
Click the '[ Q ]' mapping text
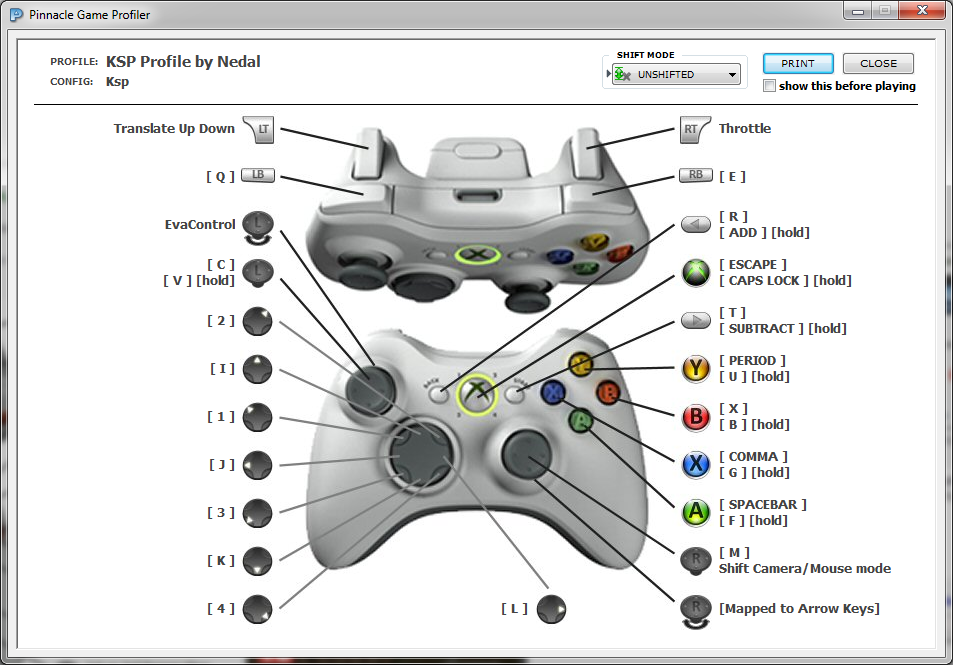(x=220, y=176)
